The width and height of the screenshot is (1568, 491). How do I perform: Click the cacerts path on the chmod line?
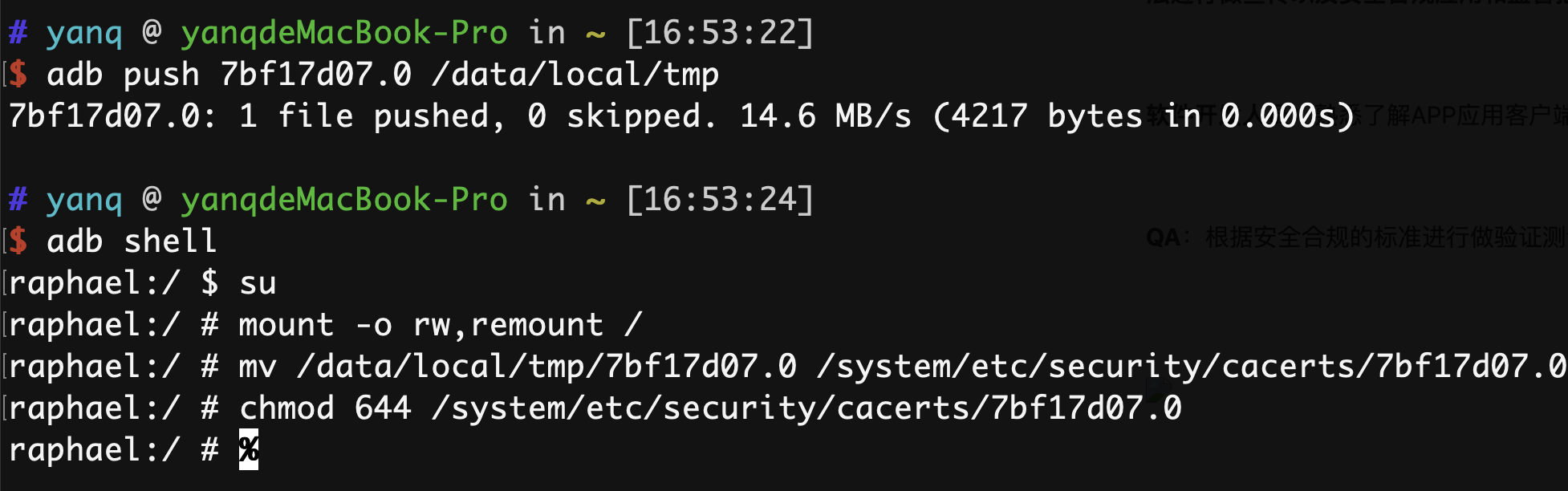tap(806, 408)
